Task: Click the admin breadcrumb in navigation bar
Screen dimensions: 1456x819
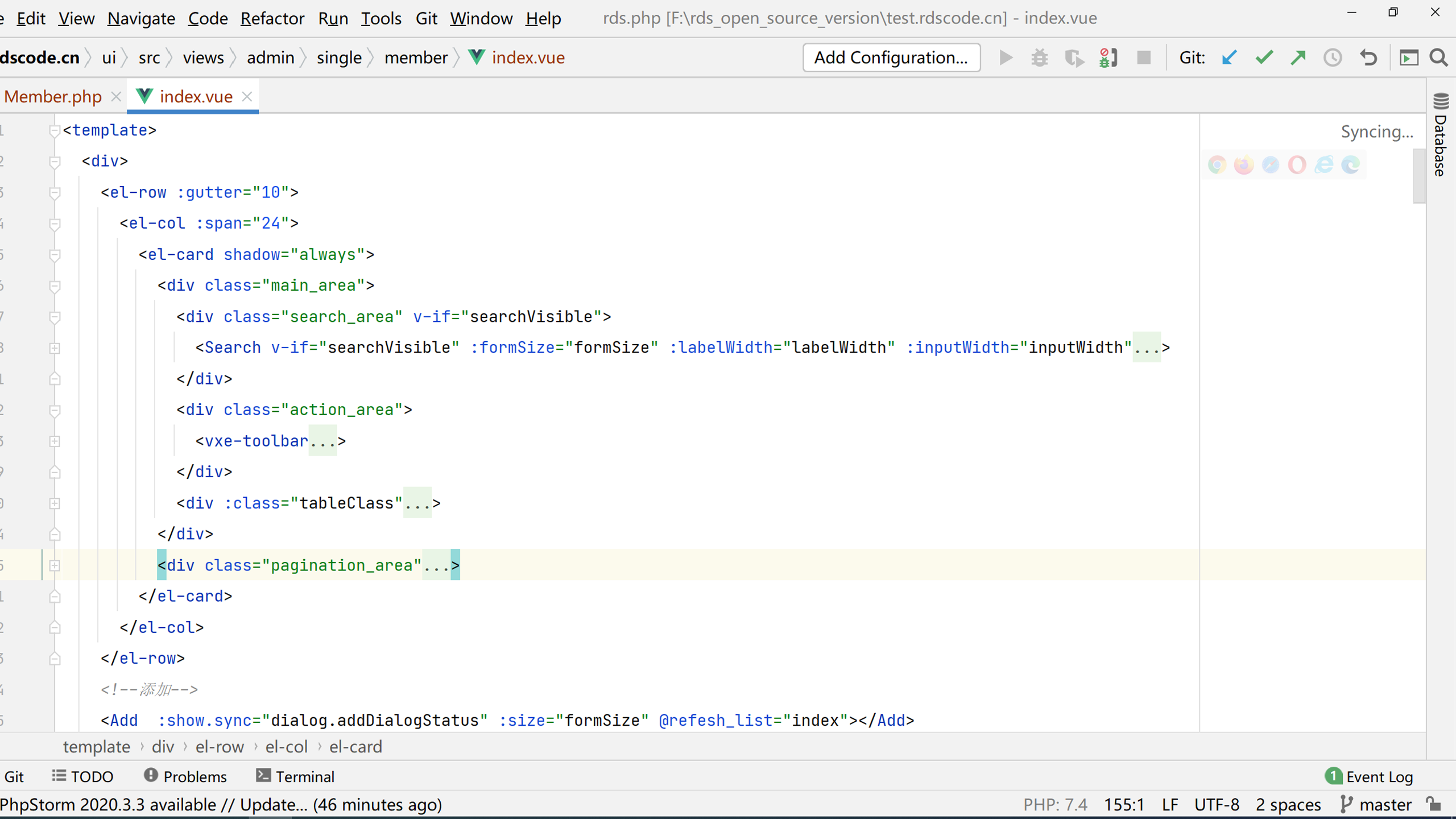Action: coord(270,57)
